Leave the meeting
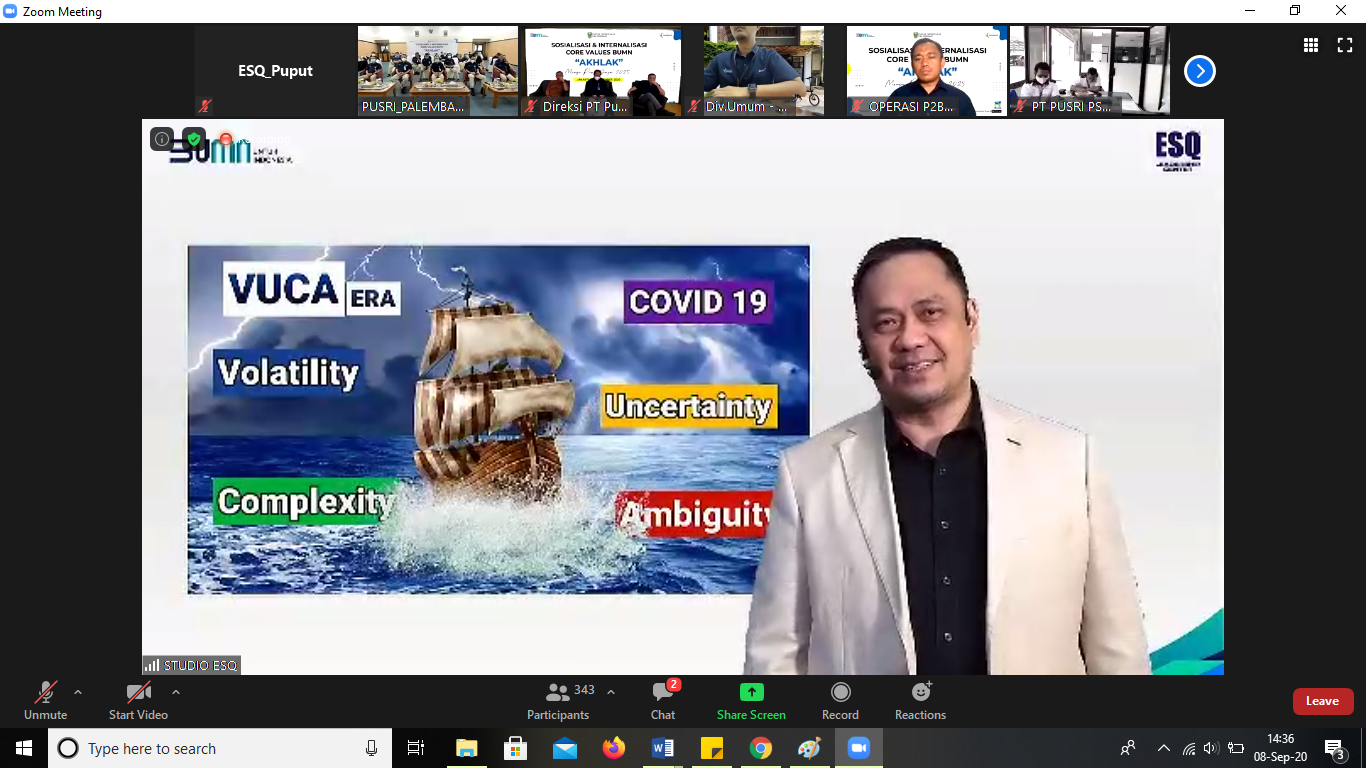1366x768 pixels. point(1322,701)
